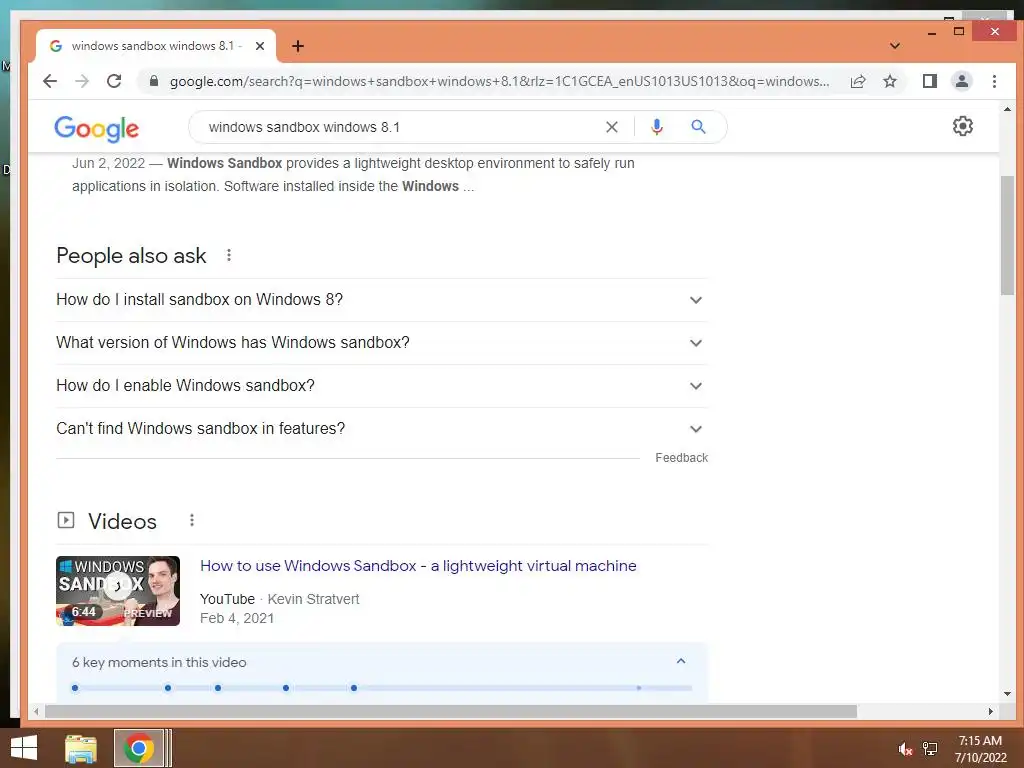This screenshot has width=1024, height=768.
Task: Click the scroll-down arrow of vertical scrollbar
Action: 1007,694
